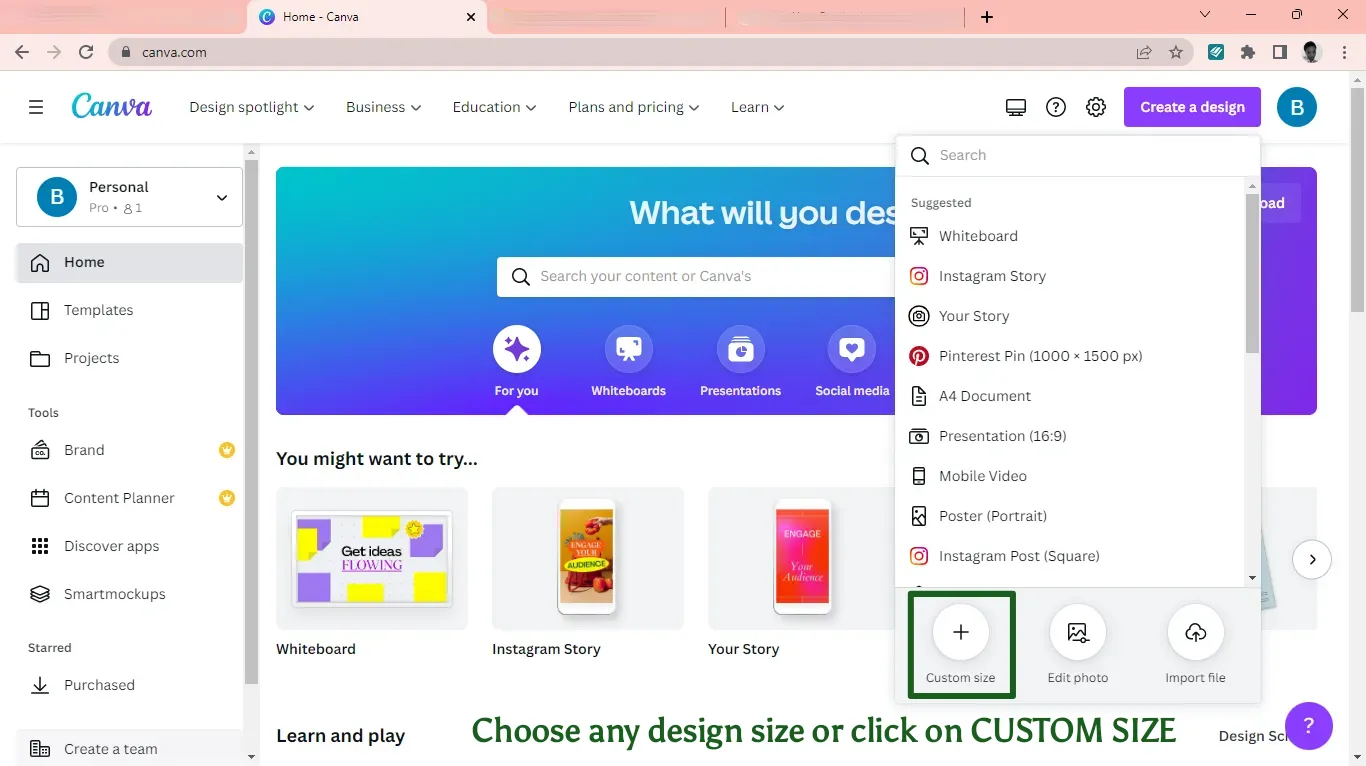This screenshot has width=1366, height=766.
Task: Click the Import file upload icon
Action: (1195, 632)
